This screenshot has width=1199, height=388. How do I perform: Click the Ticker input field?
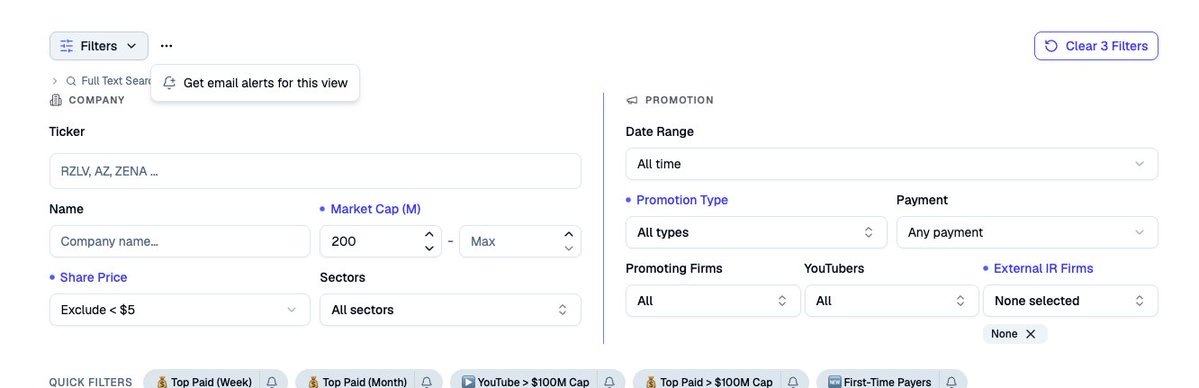315,171
